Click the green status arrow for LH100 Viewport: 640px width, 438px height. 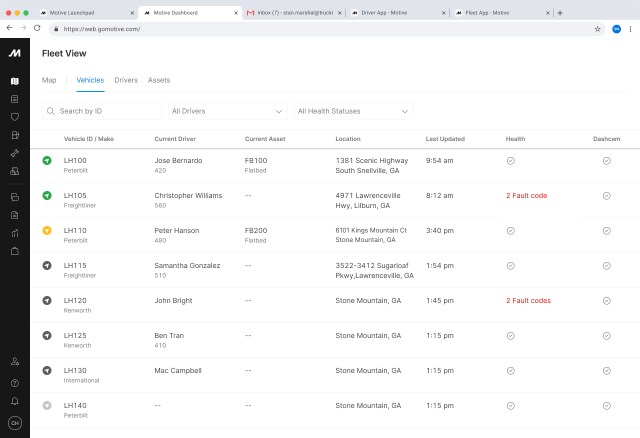(x=47, y=160)
